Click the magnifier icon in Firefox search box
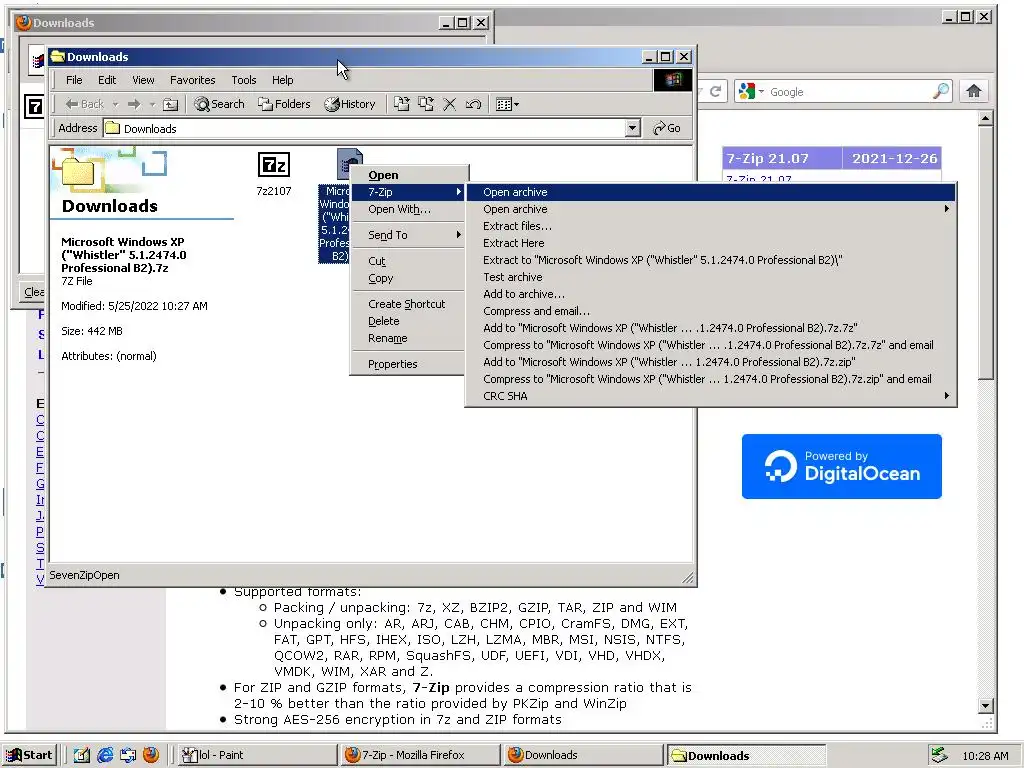The height and width of the screenshot is (768, 1024). (941, 91)
